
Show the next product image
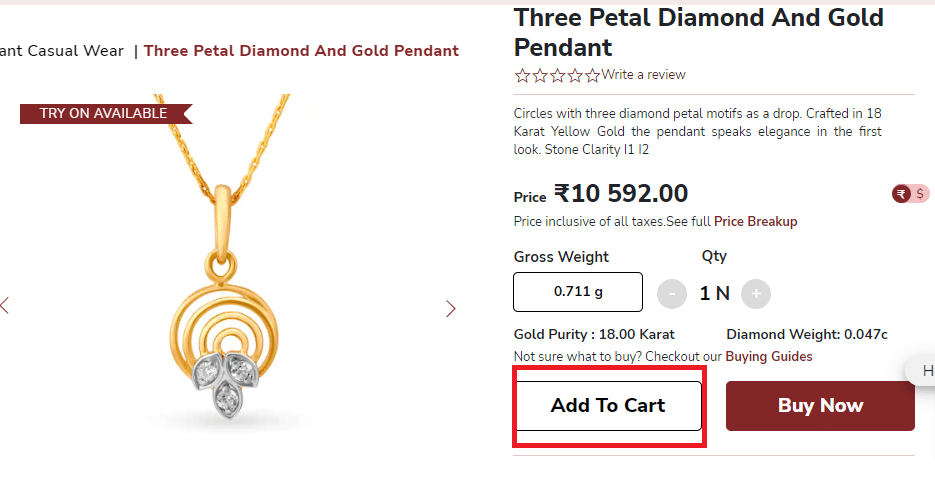[450, 308]
